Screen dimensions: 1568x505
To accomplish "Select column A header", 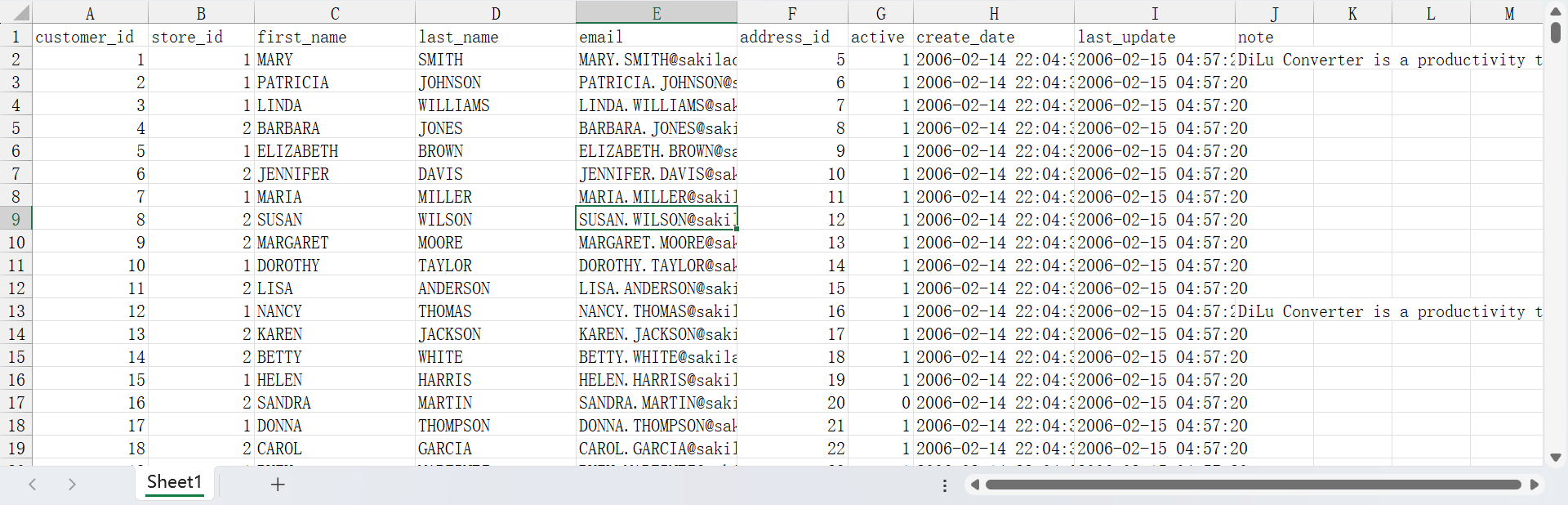I will click(90, 13).
